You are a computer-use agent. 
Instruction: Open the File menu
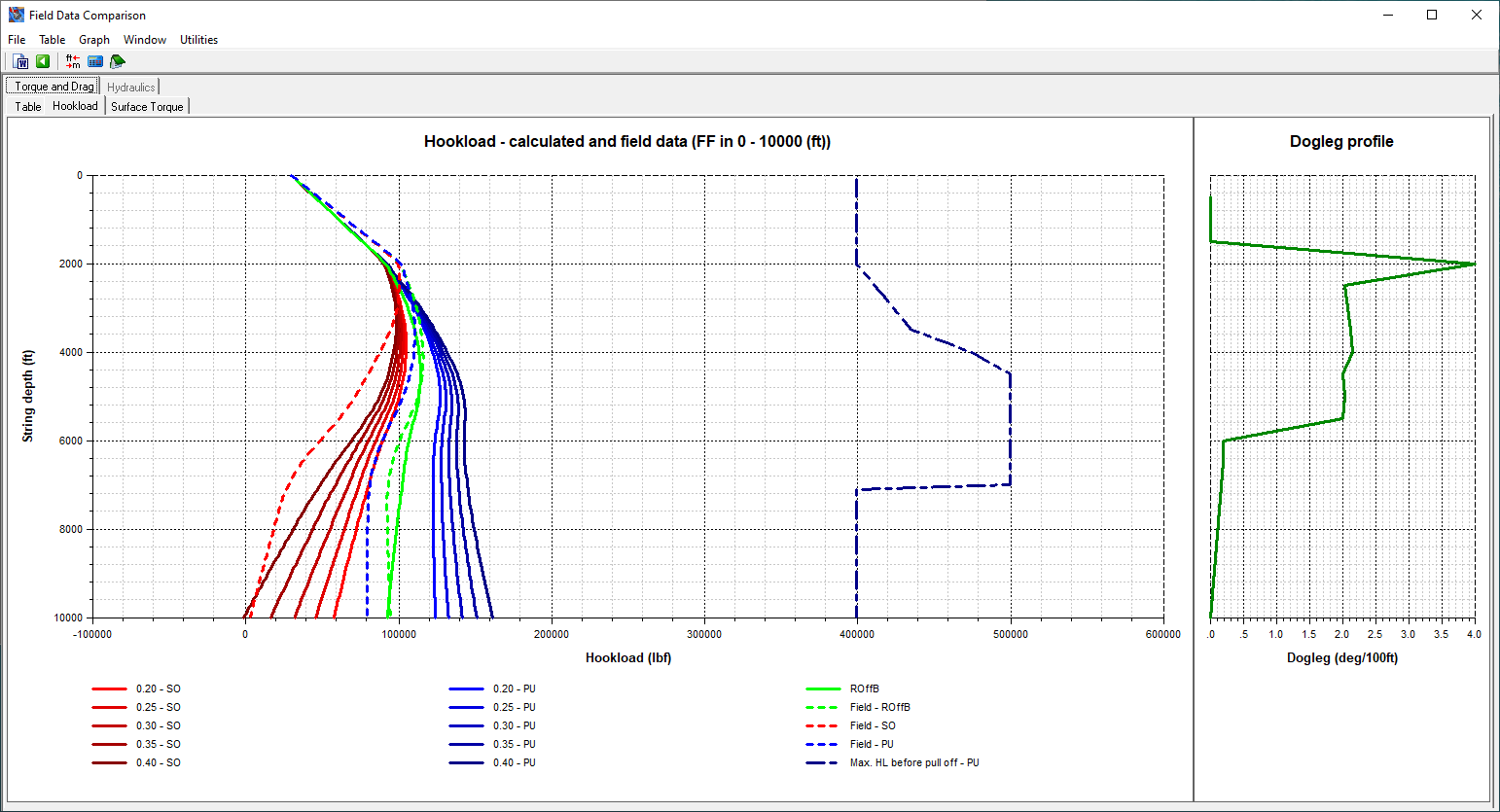click(17, 40)
